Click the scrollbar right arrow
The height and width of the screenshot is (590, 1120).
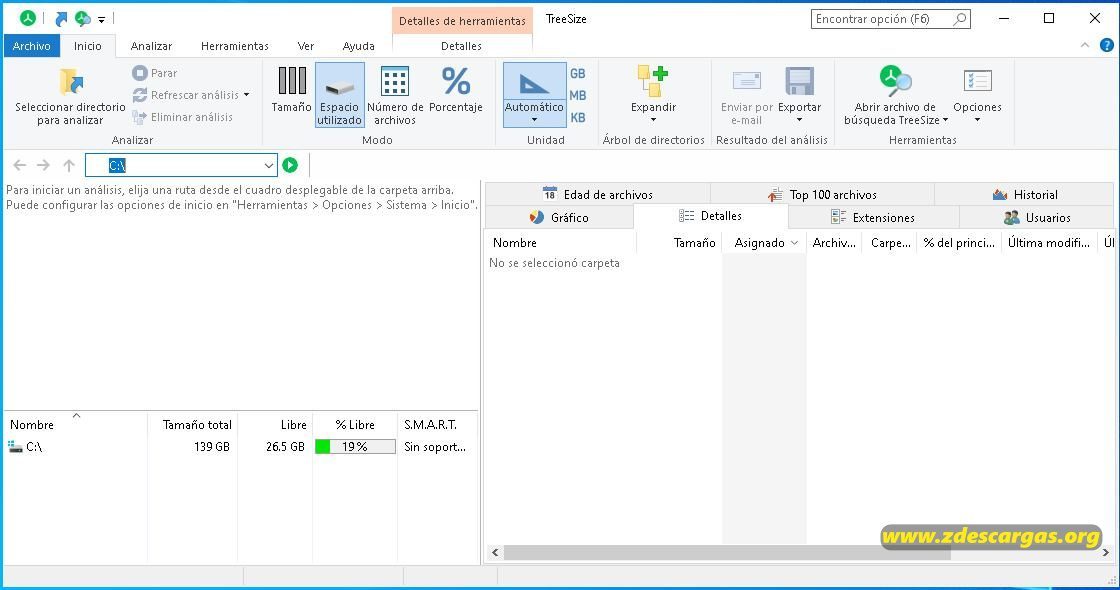click(1106, 552)
